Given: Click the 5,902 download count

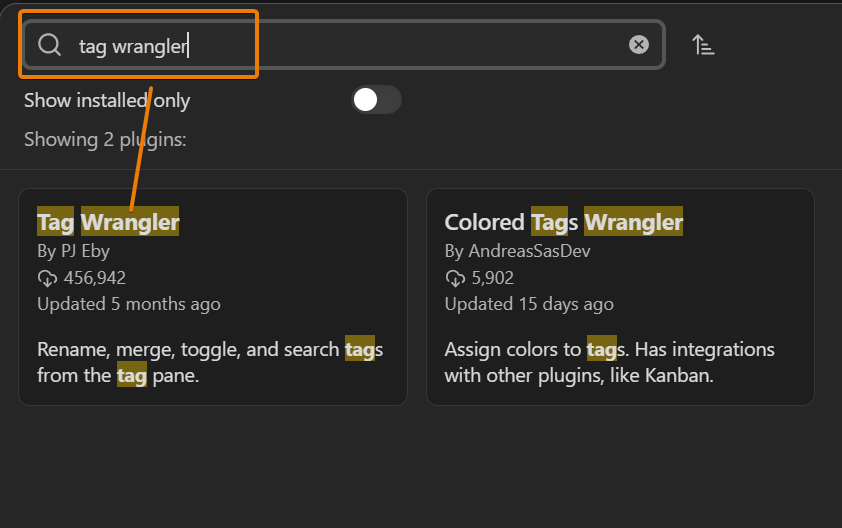Looking at the screenshot, I should tap(491, 278).
